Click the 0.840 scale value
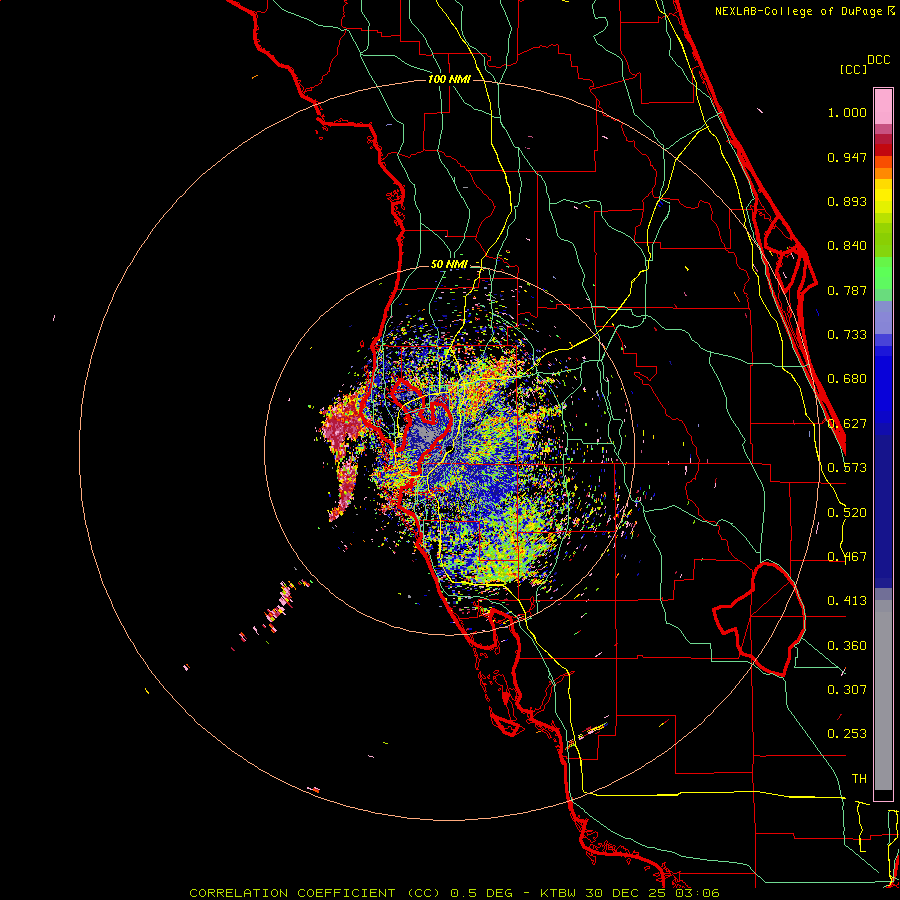The height and width of the screenshot is (900, 900). 847,246
